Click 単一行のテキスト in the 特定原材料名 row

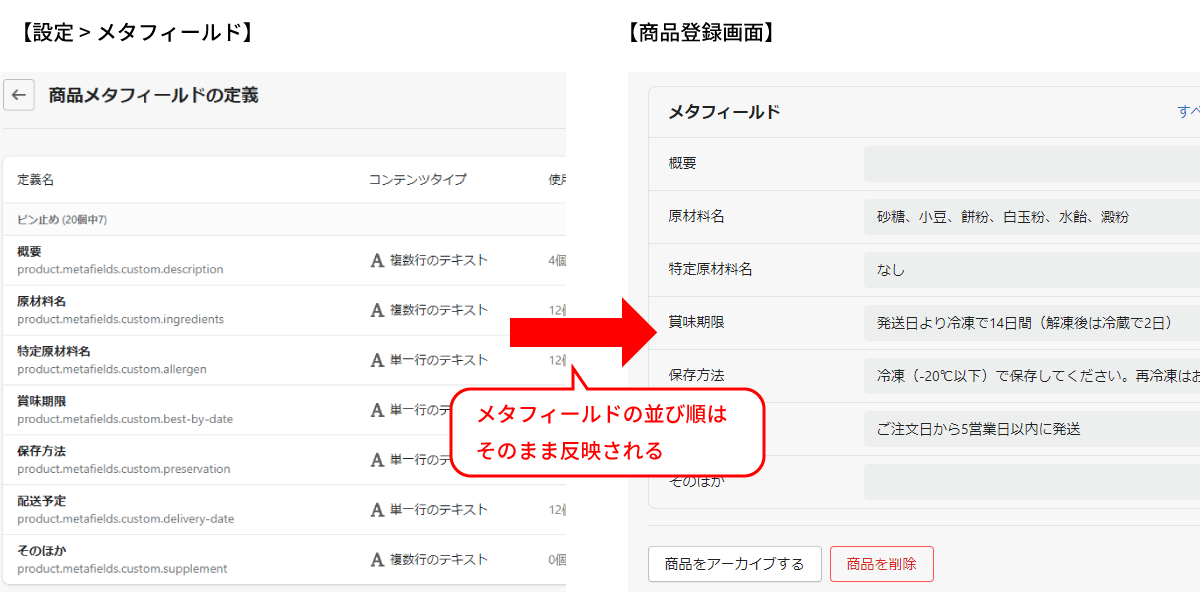click(439, 360)
